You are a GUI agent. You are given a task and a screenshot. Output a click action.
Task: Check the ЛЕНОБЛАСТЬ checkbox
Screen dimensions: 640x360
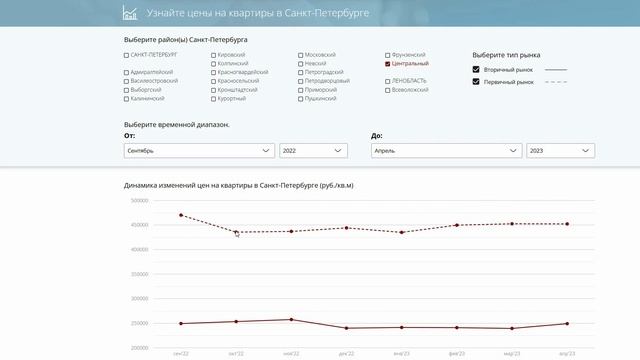tap(387, 81)
